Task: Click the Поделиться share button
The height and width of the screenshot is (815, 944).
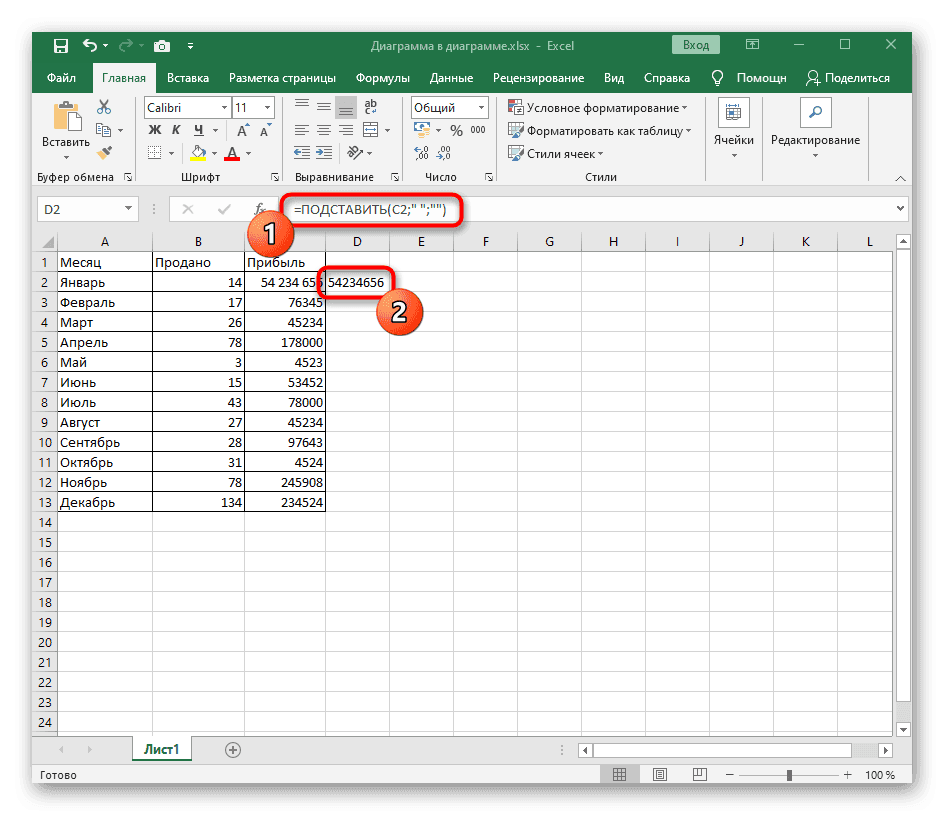Action: pyautogui.click(x=848, y=78)
